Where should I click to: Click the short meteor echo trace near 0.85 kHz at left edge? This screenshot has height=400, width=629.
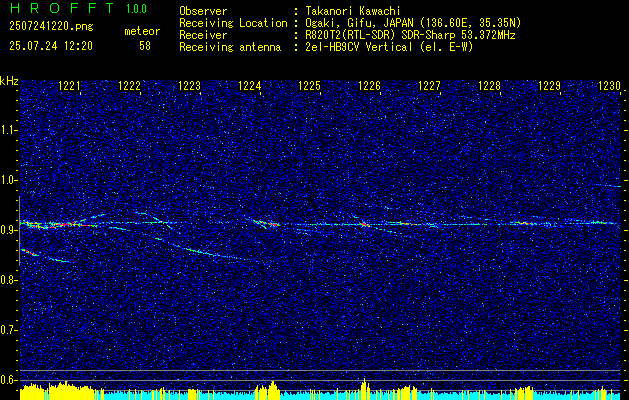tap(30, 252)
